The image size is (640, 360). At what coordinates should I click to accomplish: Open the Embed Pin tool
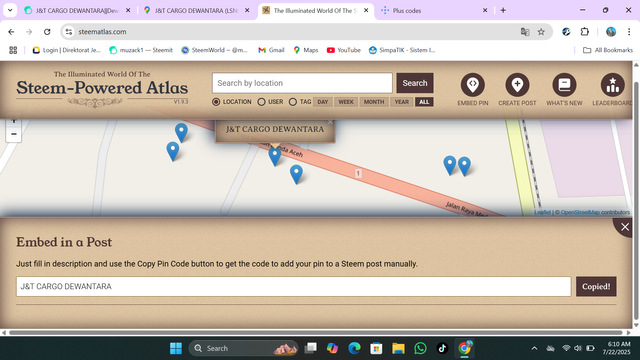tap(473, 89)
